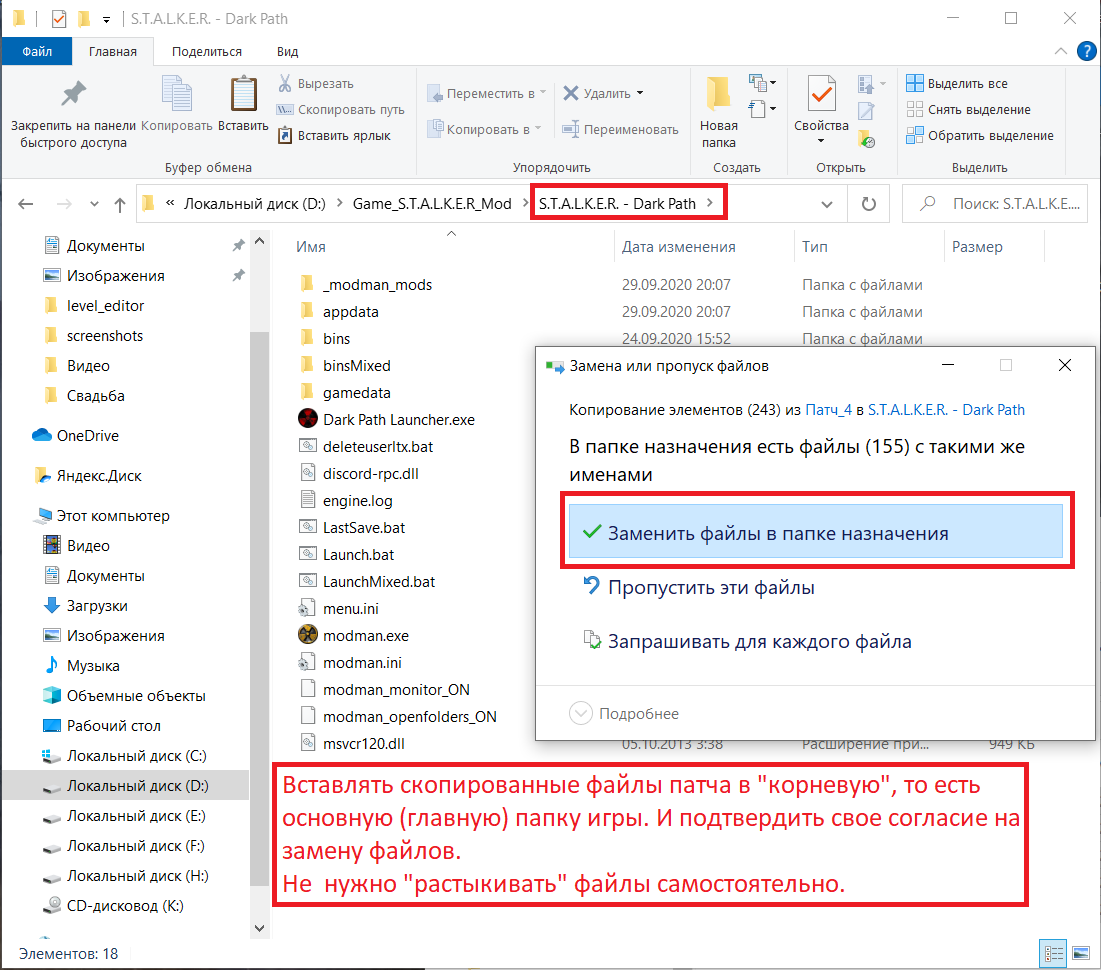This screenshot has height=970, width=1101.
Task: Open recent locations dropdown arrow
Action: point(94,204)
